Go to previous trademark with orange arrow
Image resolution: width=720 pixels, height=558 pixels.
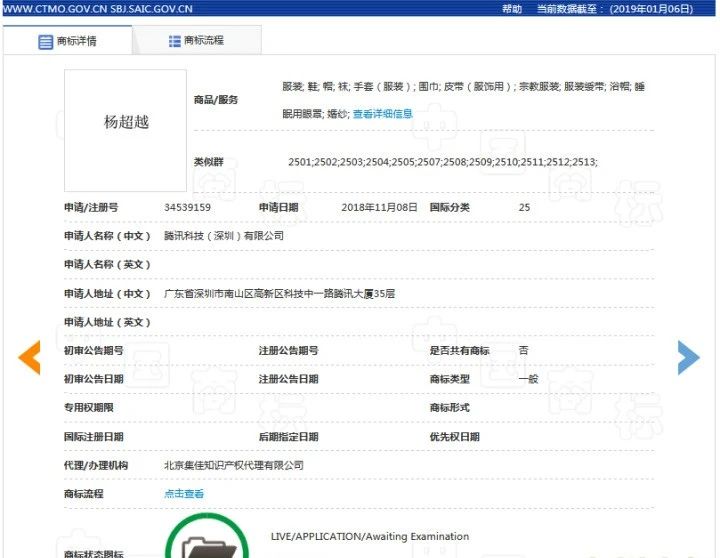(29, 357)
